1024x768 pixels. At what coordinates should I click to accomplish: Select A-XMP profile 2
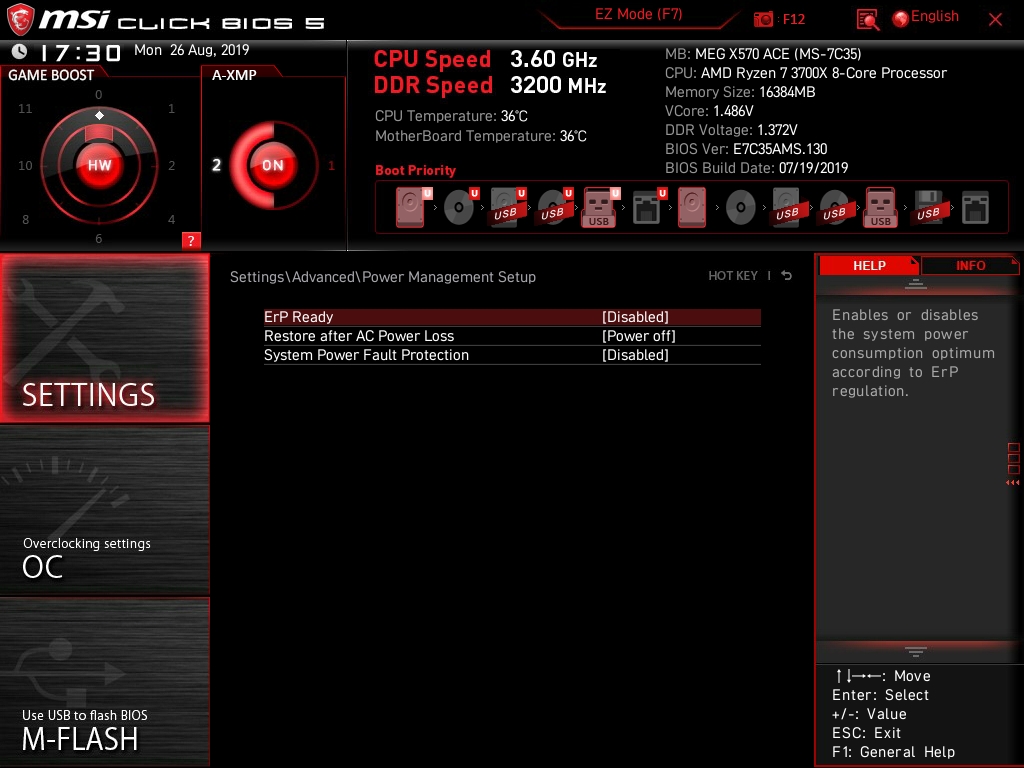217,165
